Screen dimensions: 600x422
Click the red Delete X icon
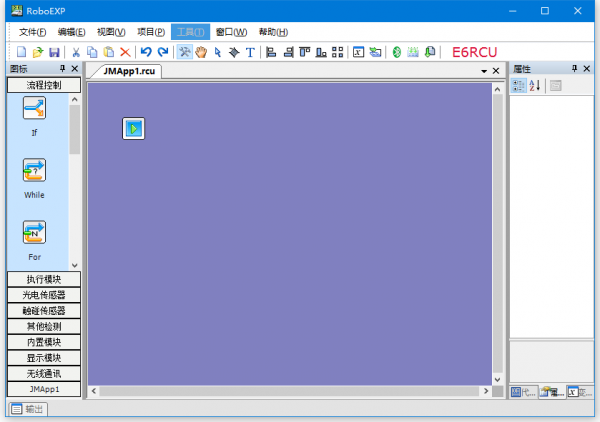tap(125, 52)
